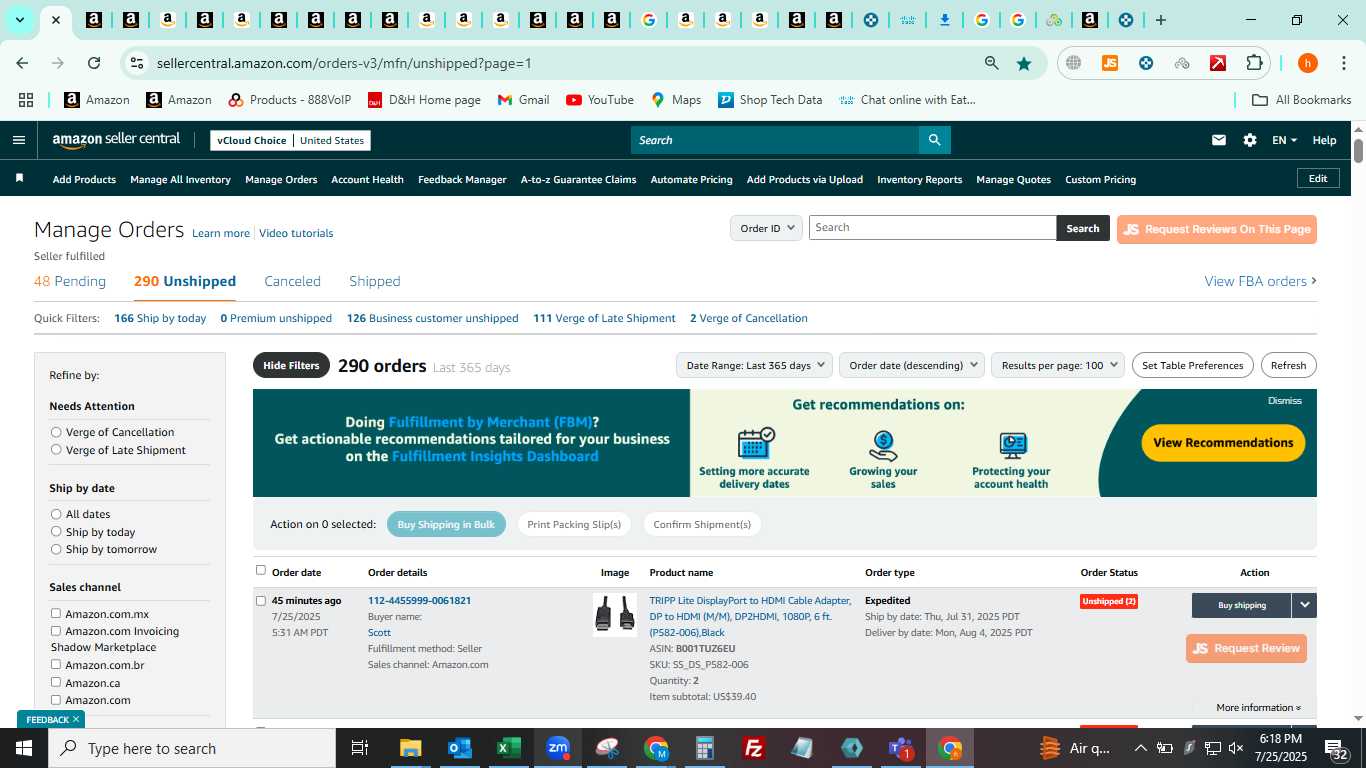Open Outlook from the taskbar

[x=460, y=748]
